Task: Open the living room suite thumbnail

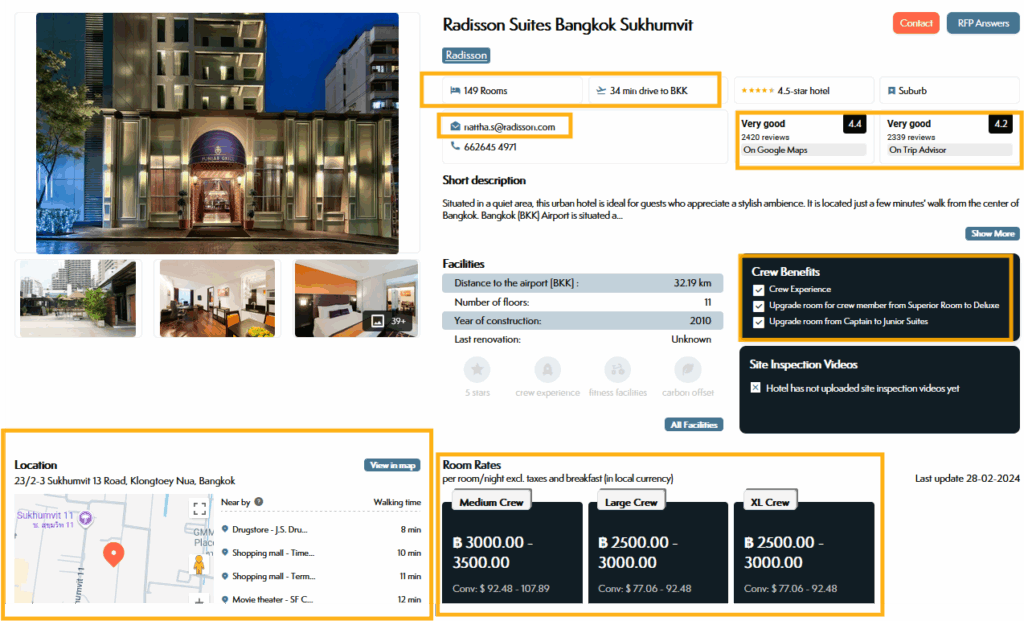Action: 217,298
